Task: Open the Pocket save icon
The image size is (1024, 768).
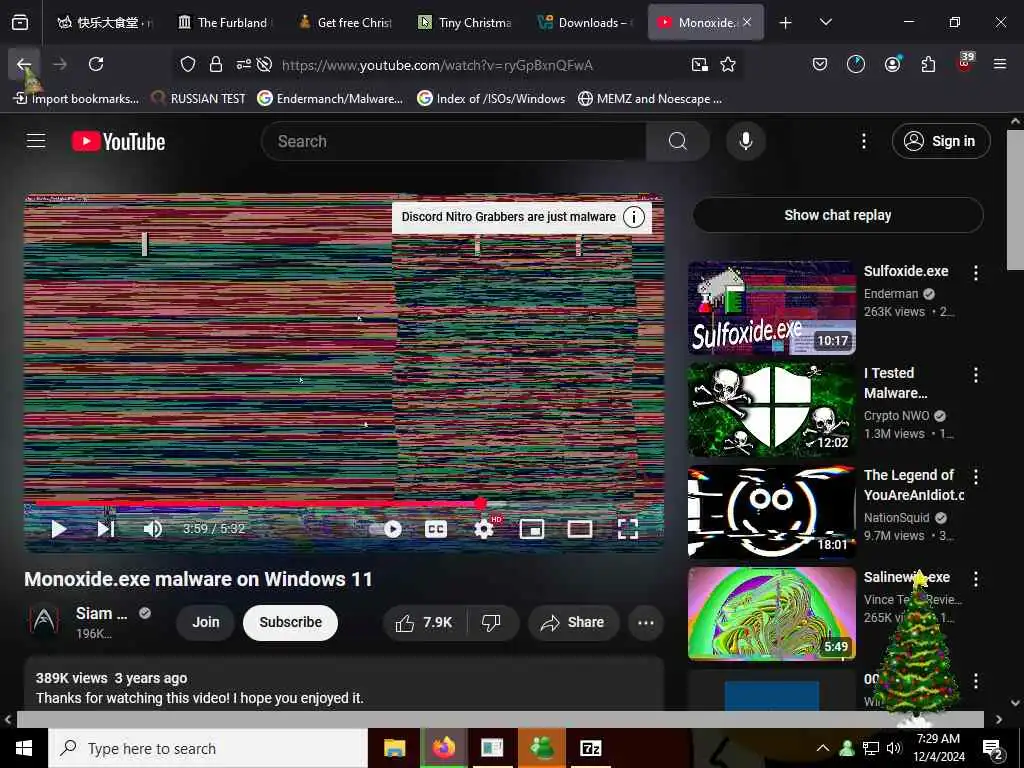Action: coord(820,64)
